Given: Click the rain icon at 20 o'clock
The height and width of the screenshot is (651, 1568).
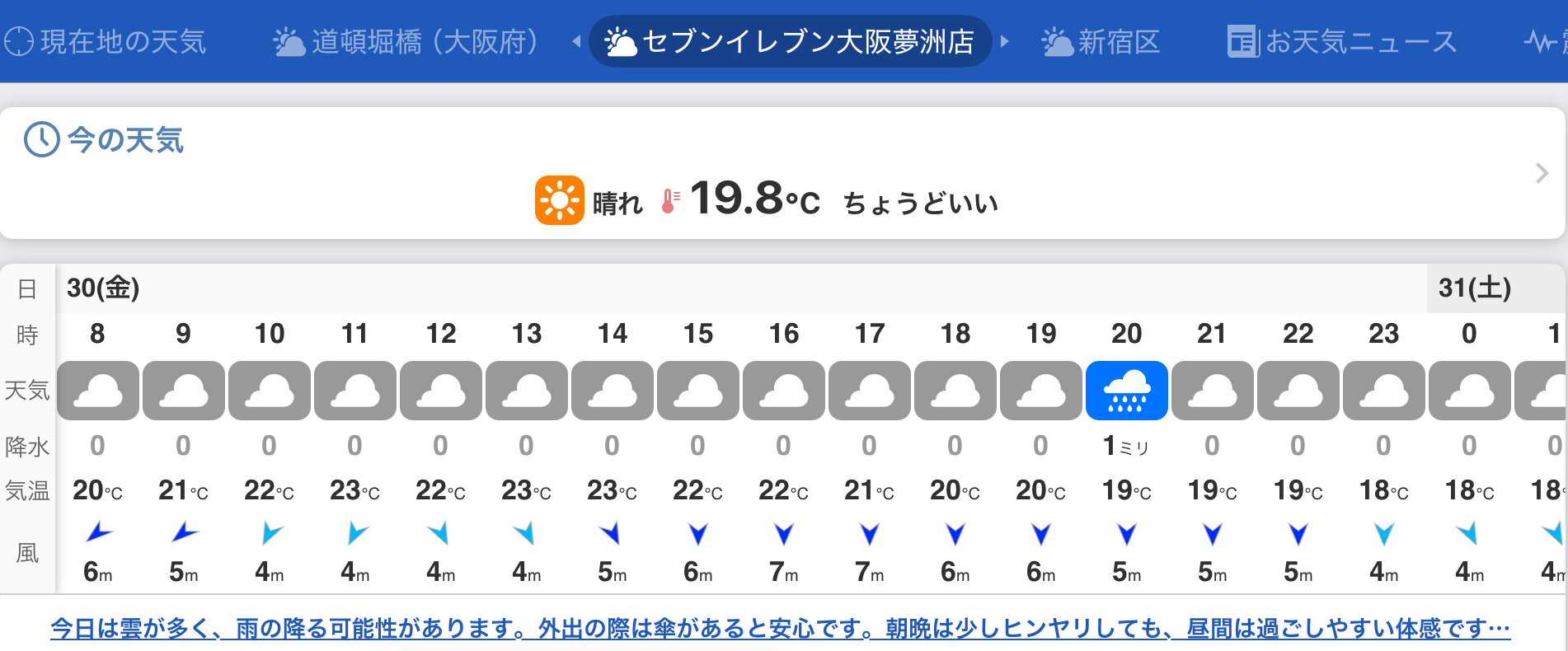Looking at the screenshot, I should [x=1126, y=391].
